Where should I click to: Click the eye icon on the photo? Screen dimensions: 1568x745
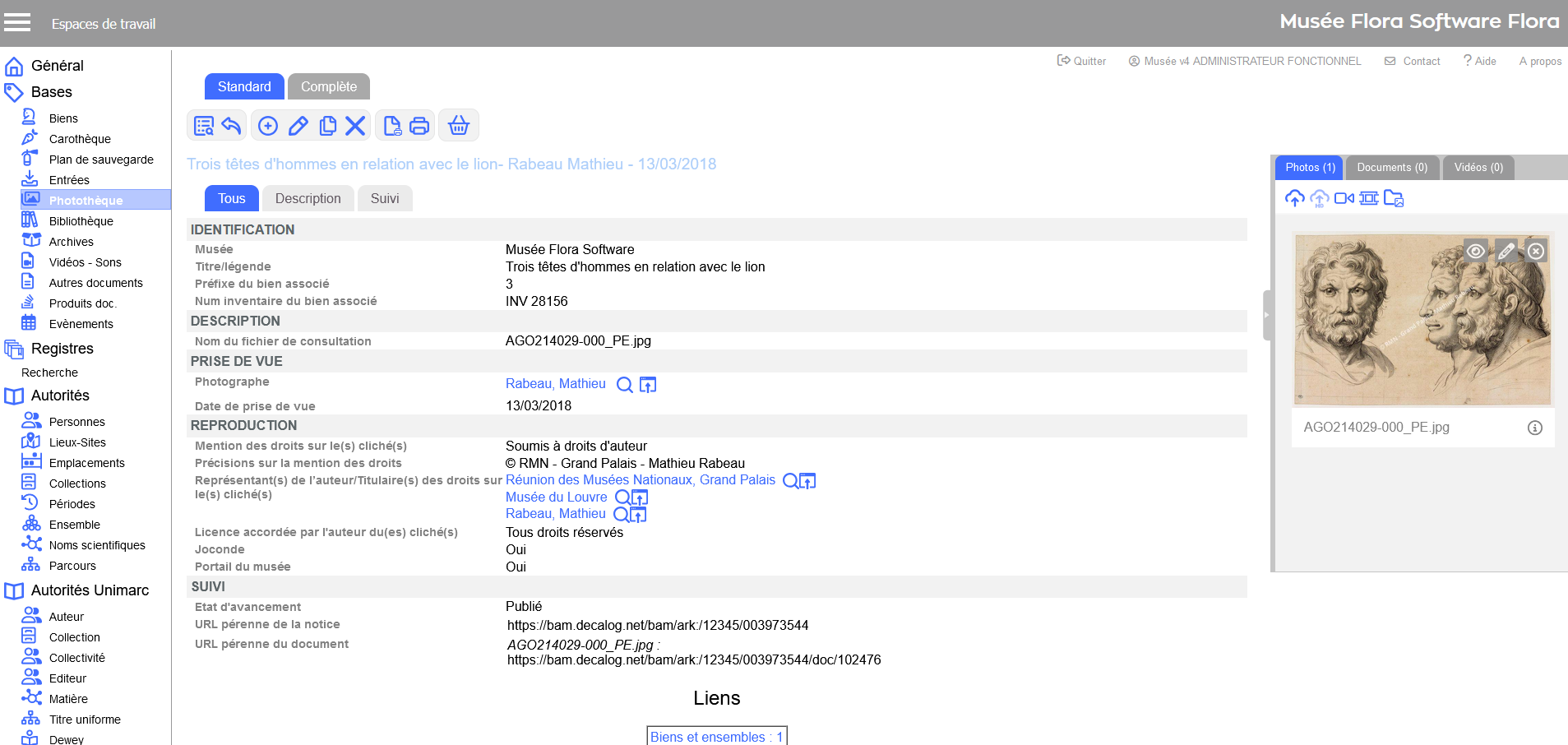pyautogui.click(x=1476, y=252)
